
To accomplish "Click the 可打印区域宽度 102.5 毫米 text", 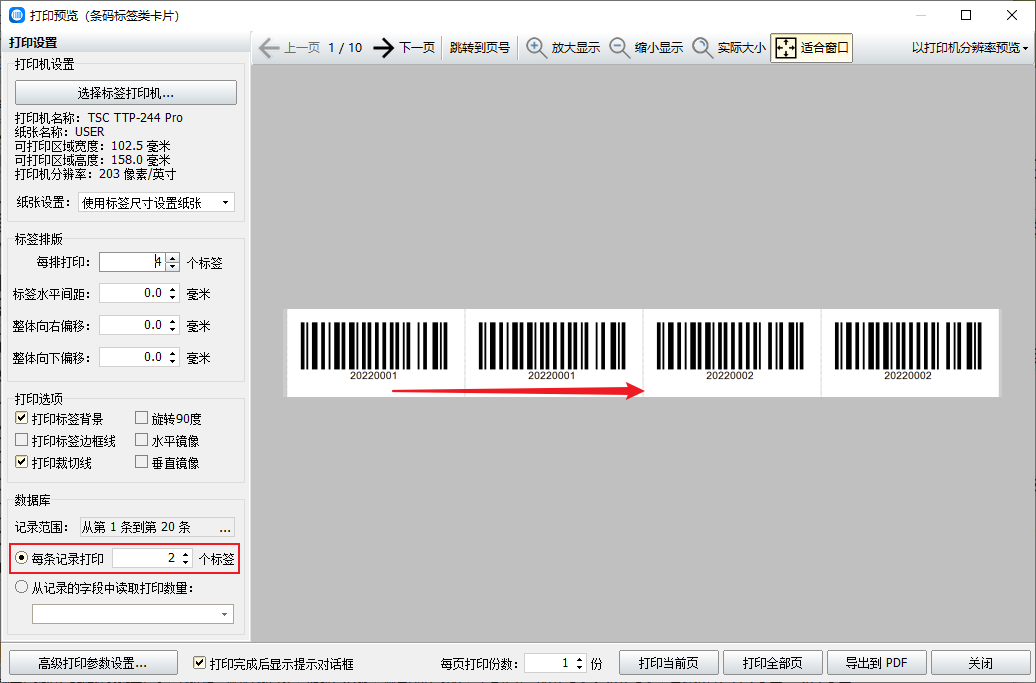I will [x=92, y=145].
